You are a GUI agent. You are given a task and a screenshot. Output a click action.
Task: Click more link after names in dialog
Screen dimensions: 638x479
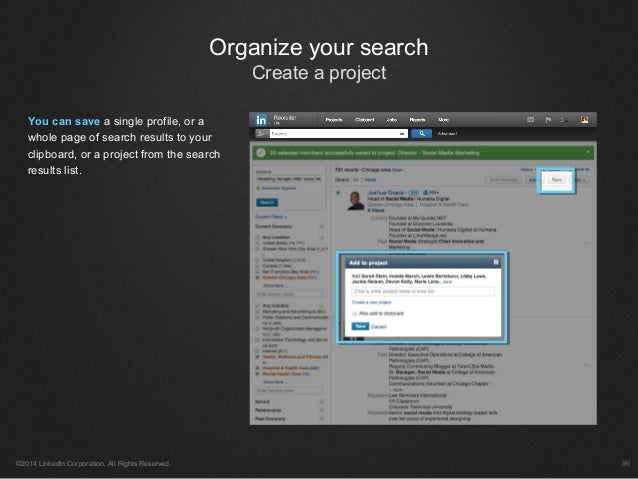[x=448, y=282]
